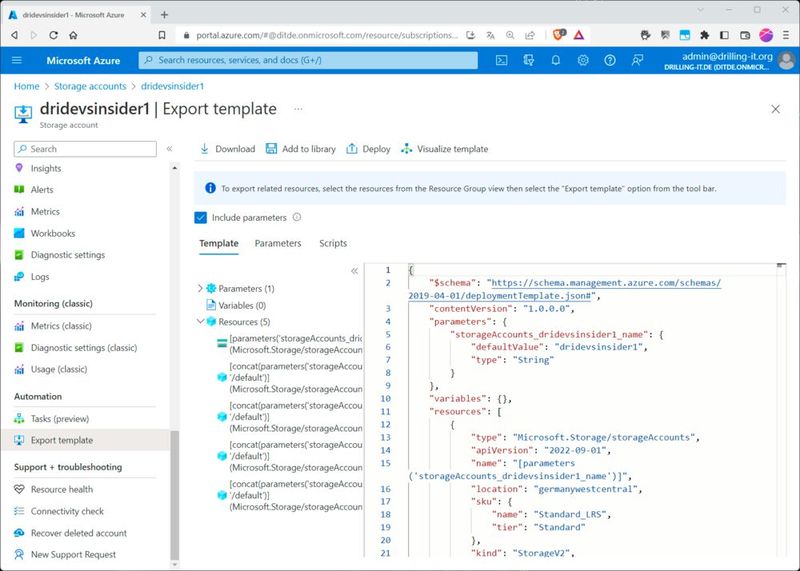
Task: Open a new browser tab
Action: pos(164,15)
